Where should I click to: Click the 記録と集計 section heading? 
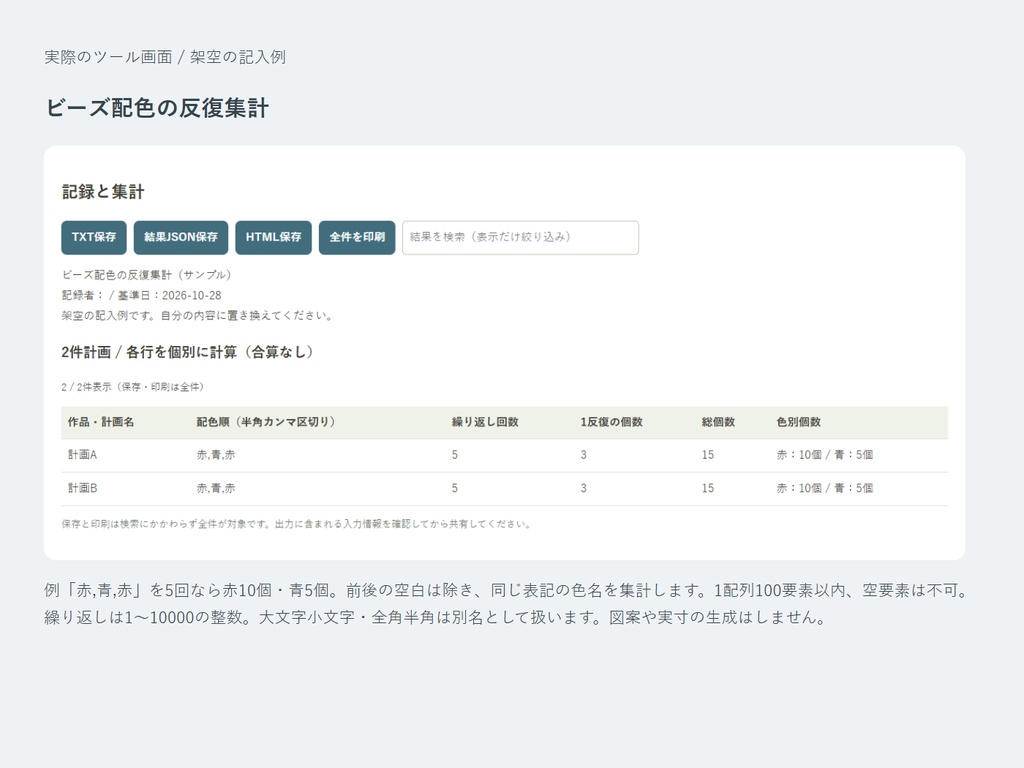(103, 191)
